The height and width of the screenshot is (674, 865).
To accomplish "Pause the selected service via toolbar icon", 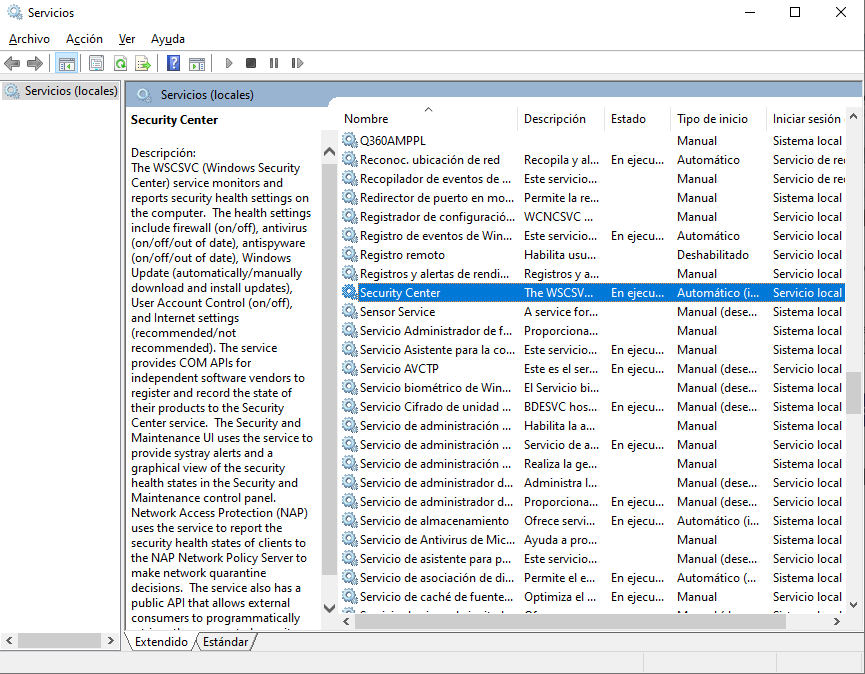I will [x=275, y=63].
